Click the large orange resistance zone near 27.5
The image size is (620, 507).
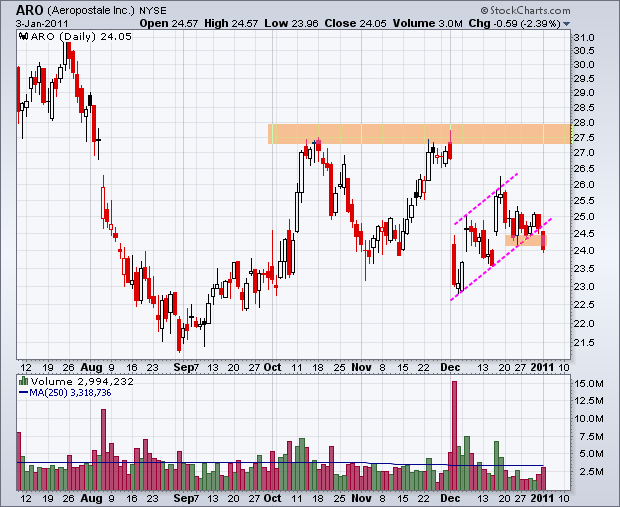point(420,134)
